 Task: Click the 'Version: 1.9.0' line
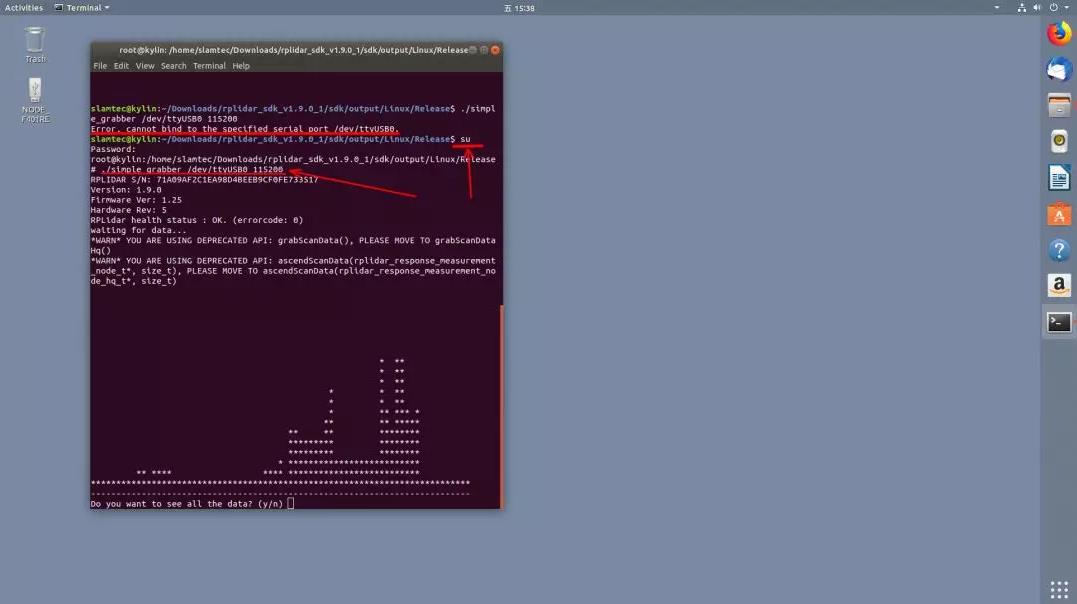pyautogui.click(x=126, y=190)
